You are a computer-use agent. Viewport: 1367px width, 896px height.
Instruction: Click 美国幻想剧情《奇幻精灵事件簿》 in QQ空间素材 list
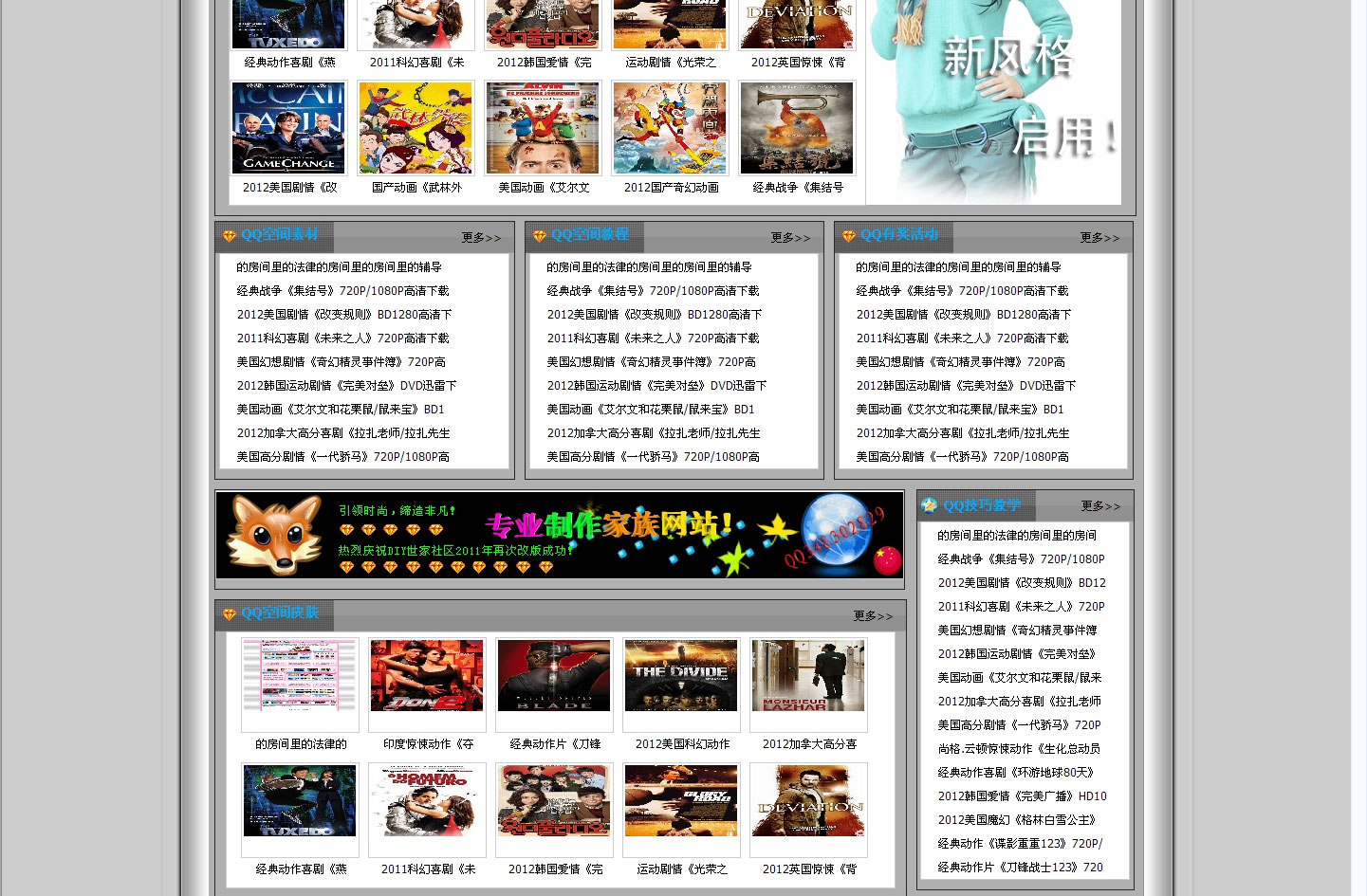341,362
